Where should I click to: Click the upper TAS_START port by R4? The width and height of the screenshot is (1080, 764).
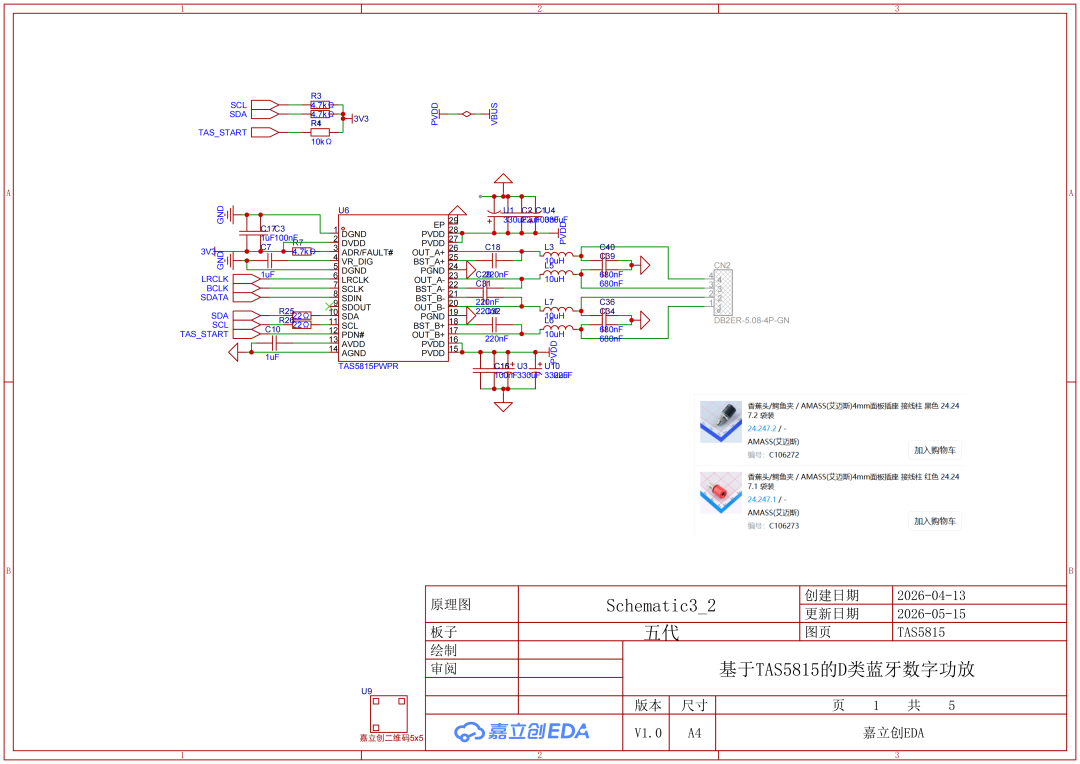point(265,132)
